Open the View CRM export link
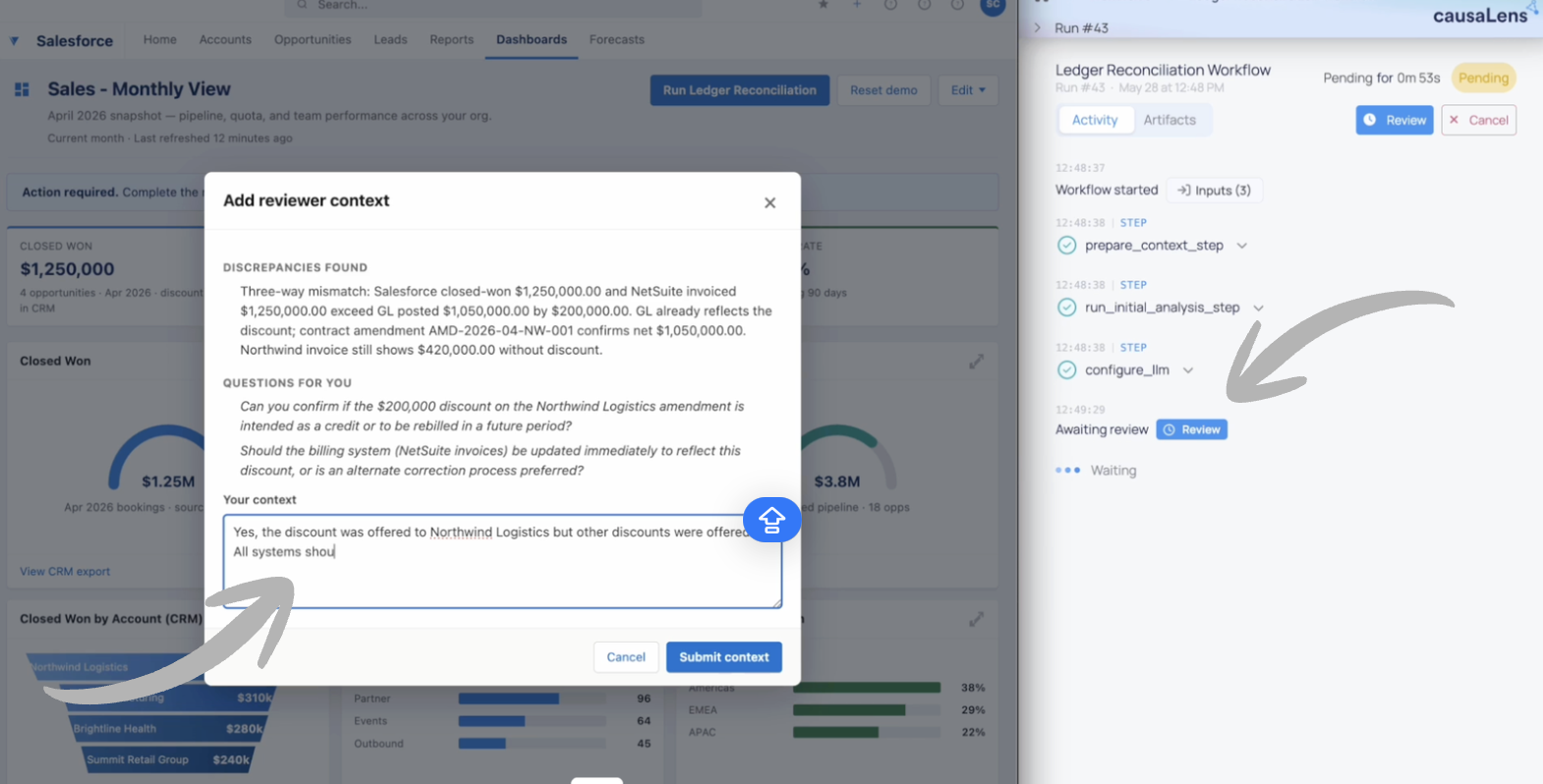1543x784 pixels. tap(65, 572)
